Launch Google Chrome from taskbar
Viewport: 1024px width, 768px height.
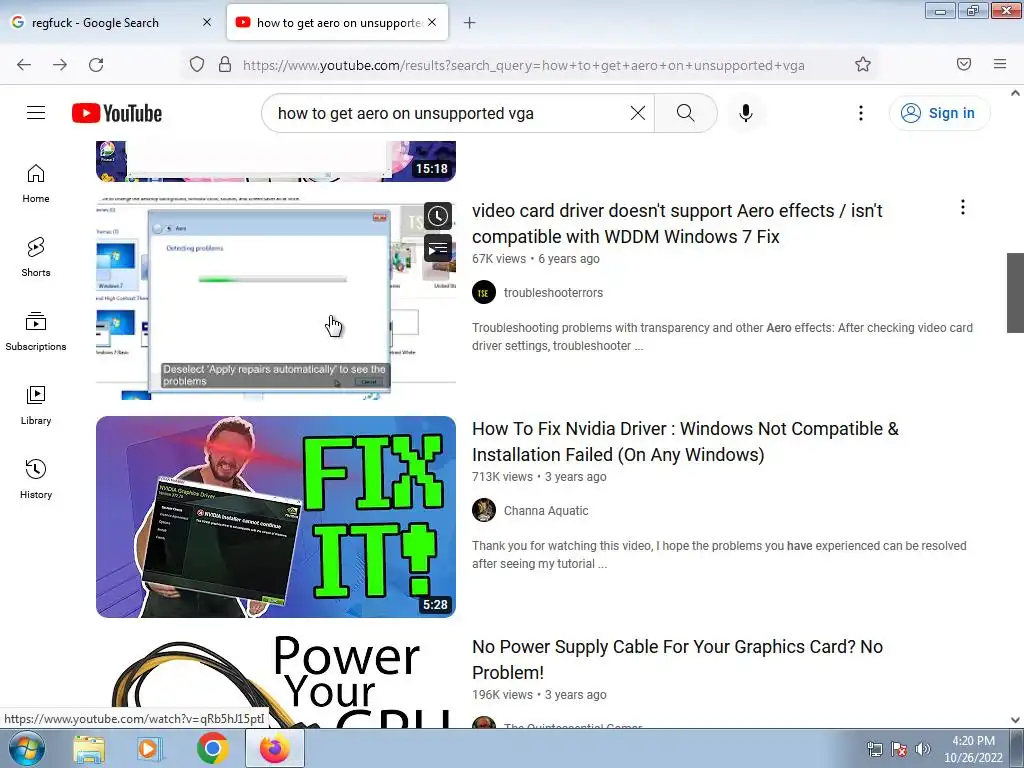click(x=212, y=748)
